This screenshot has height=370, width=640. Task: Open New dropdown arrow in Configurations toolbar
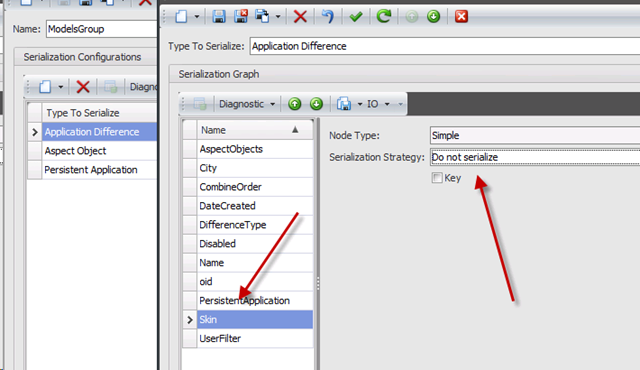click(x=60, y=87)
